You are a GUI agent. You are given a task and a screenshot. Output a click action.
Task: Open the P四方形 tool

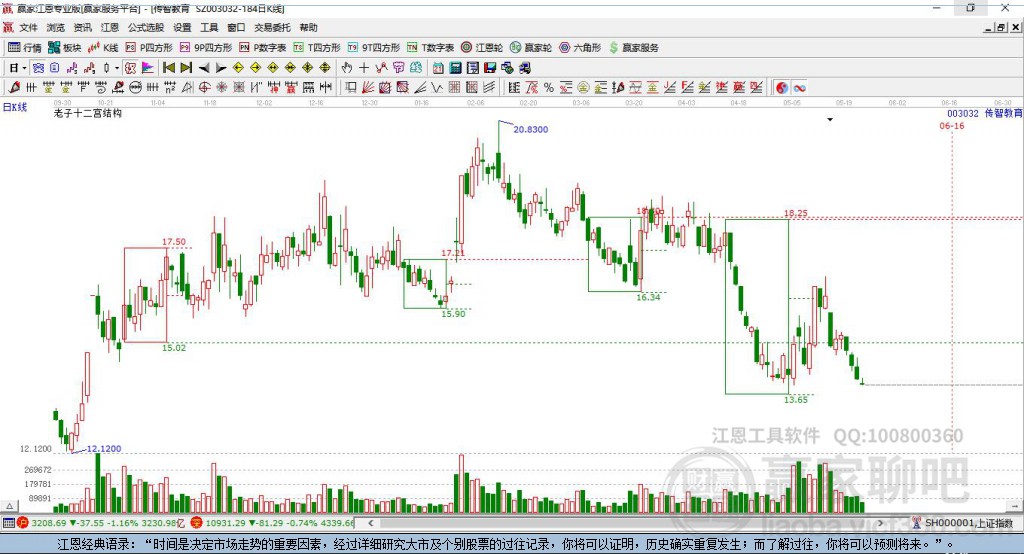(x=150, y=48)
